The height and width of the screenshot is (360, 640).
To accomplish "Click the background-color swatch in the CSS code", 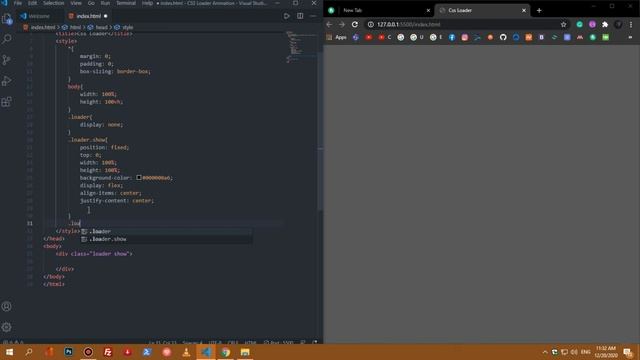I will (139, 178).
